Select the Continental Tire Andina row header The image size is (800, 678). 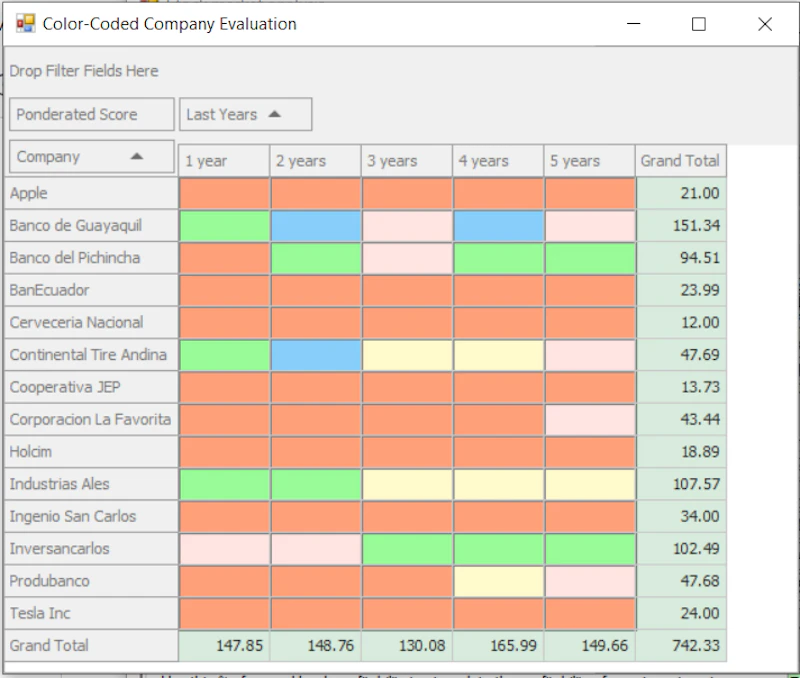(91, 355)
